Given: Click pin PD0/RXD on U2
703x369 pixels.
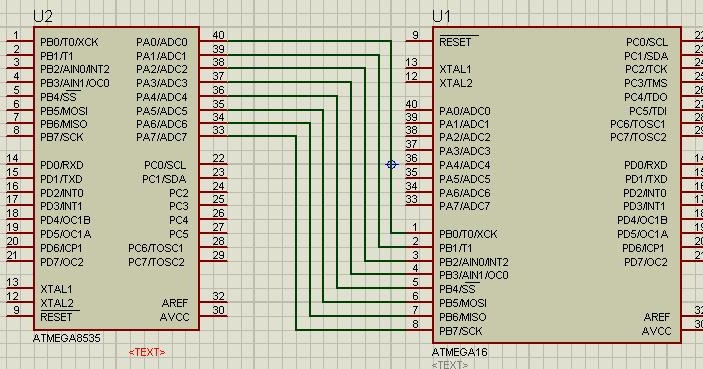Looking at the screenshot, I should 62,165.
